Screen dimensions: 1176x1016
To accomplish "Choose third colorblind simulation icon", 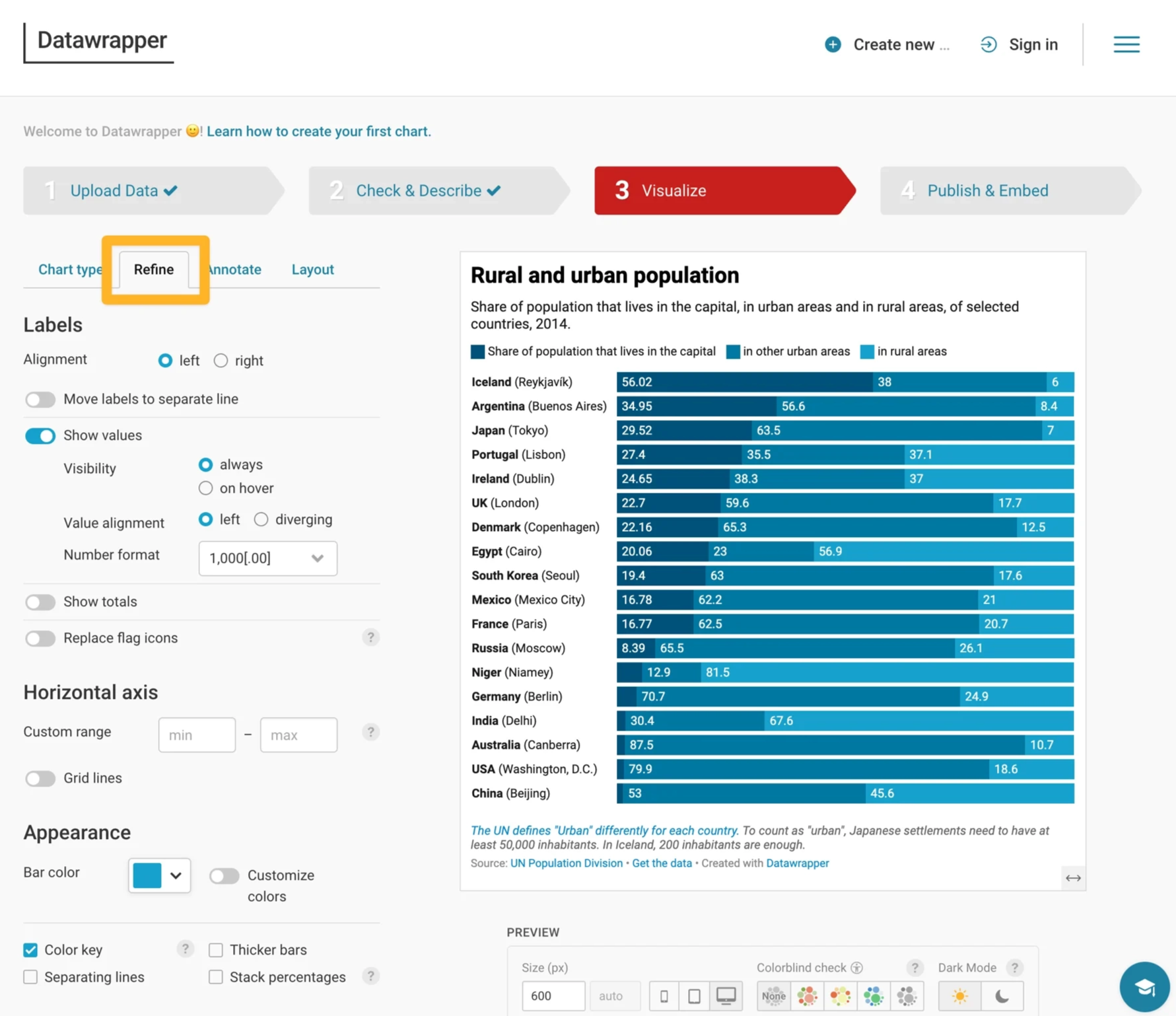I will (840, 996).
